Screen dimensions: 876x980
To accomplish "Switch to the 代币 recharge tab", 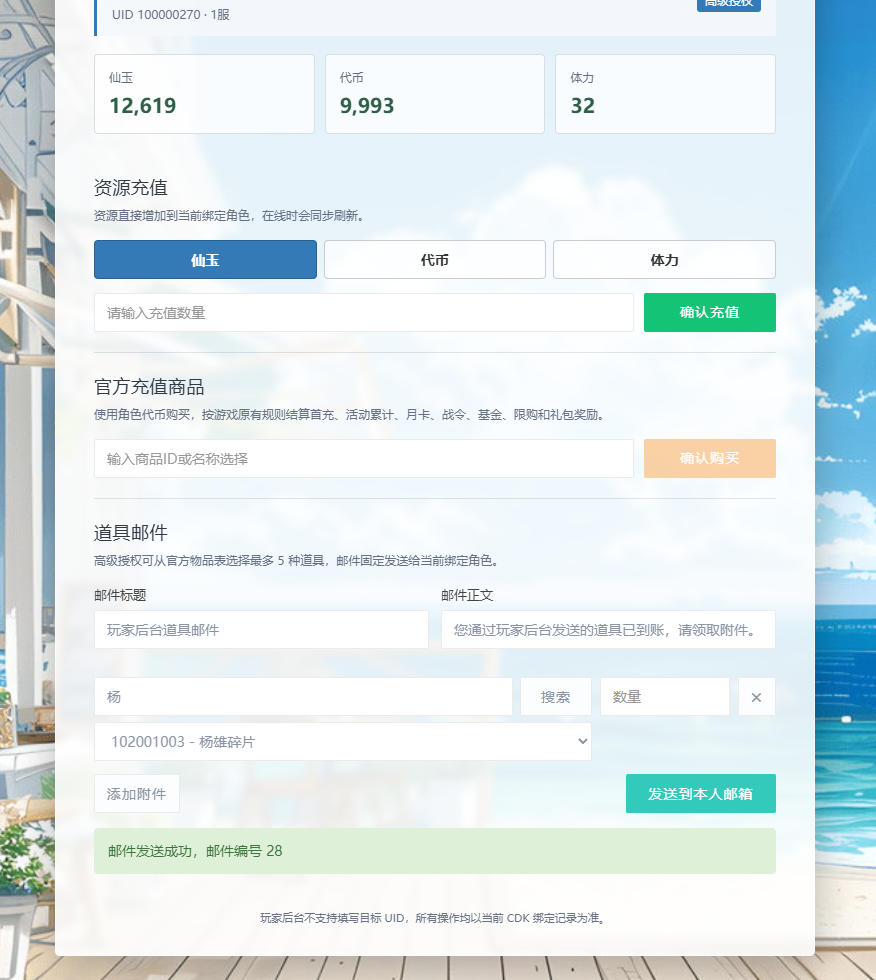I will click(435, 259).
